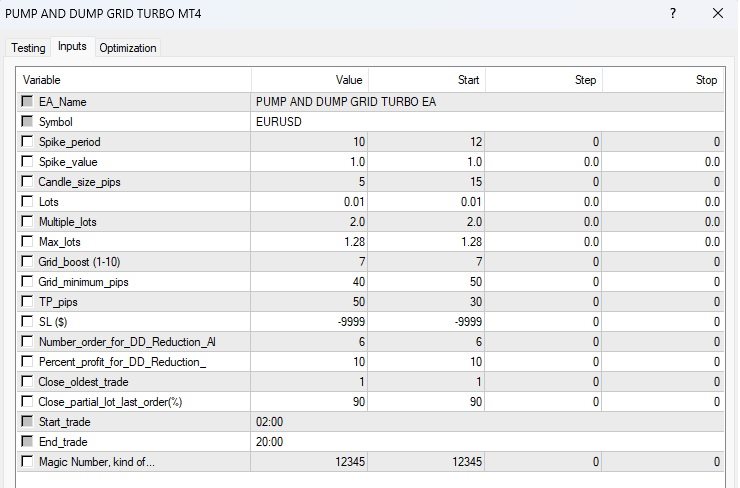Click the disabled Symbol checkbox

tap(27, 121)
